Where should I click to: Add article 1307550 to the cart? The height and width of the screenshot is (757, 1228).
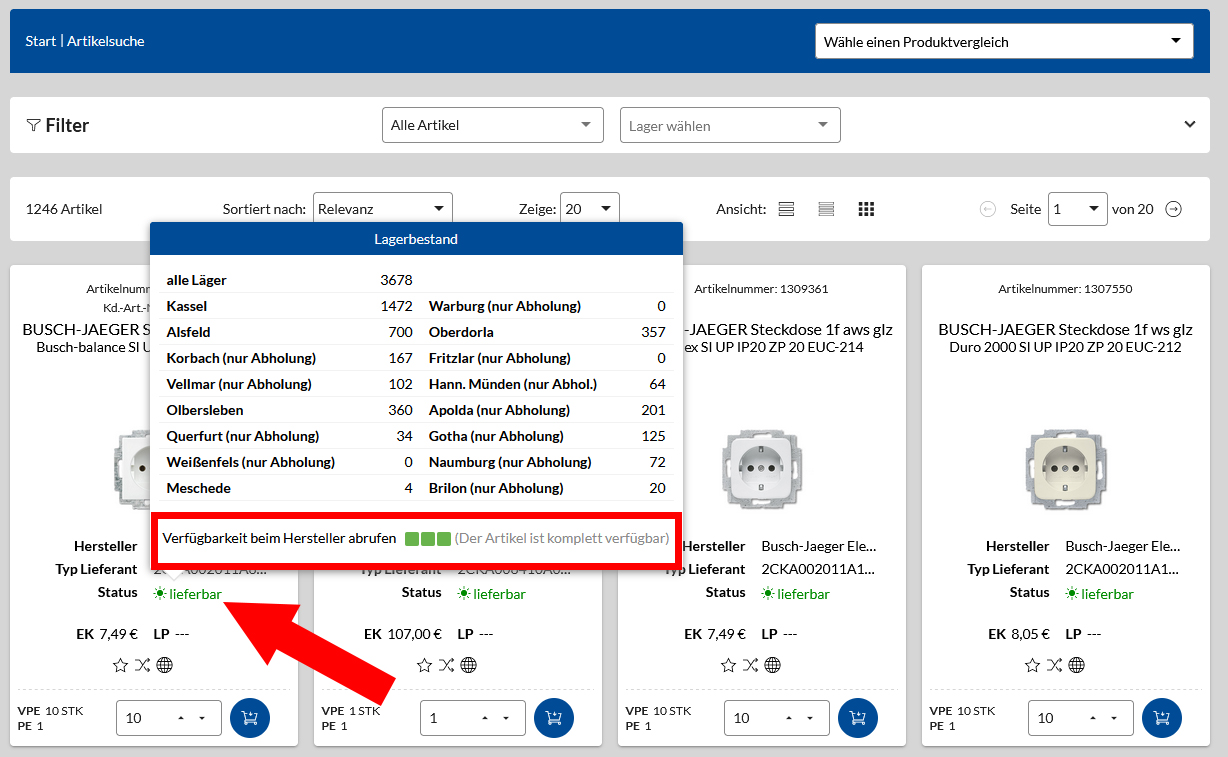coord(1162,717)
